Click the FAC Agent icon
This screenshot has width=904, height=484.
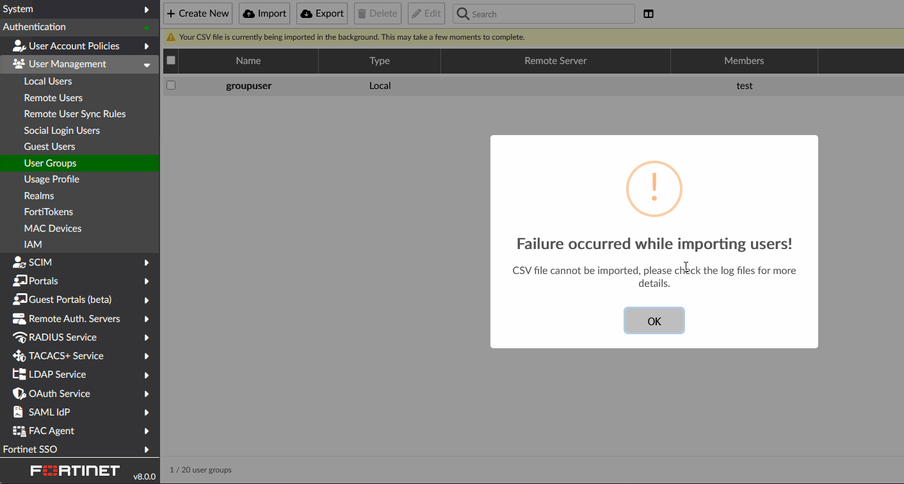point(19,430)
